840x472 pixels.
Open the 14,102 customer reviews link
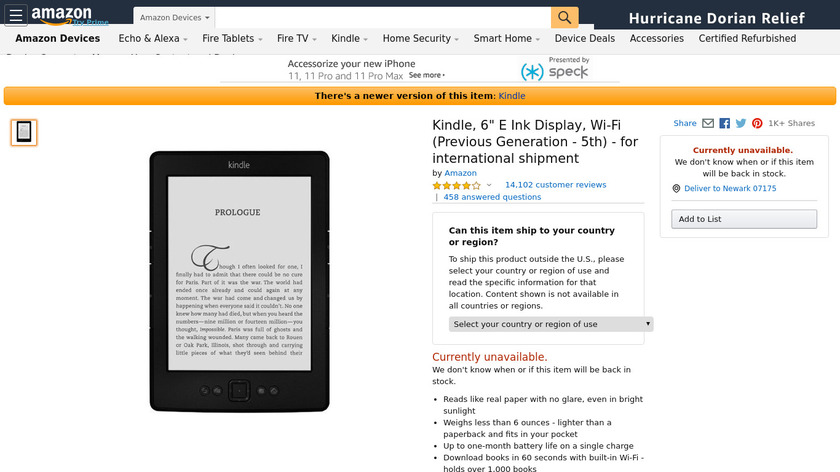556,185
